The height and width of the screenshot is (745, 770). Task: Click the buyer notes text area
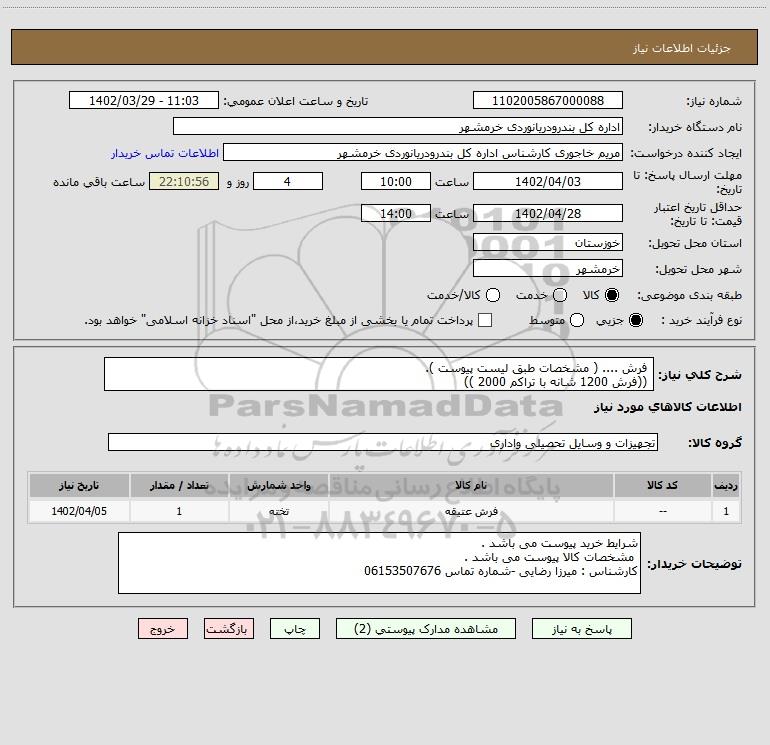[x=379, y=563]
